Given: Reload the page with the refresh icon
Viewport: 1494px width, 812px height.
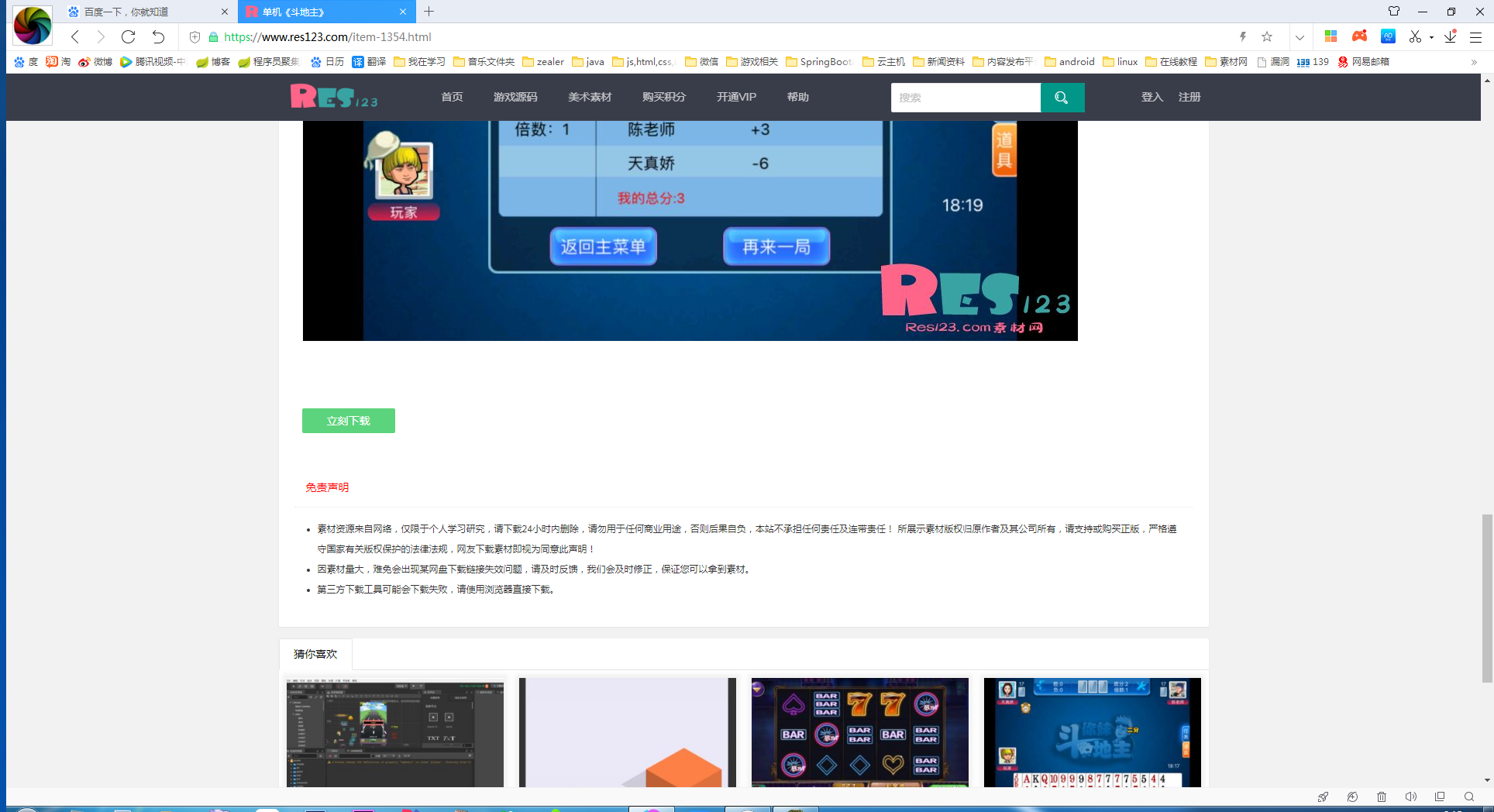Looking at the screenshot, I should 129,36.
